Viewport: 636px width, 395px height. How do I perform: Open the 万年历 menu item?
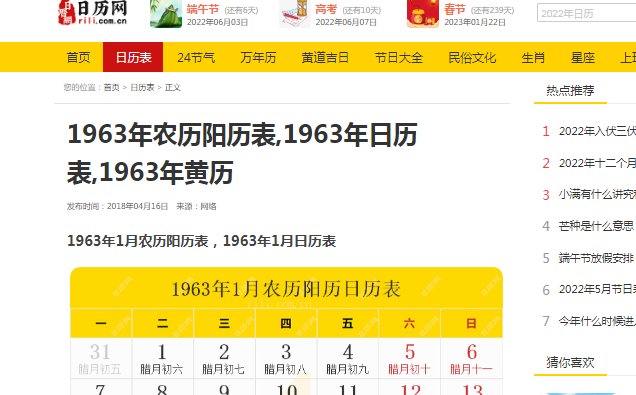click(x=258, y=57)
